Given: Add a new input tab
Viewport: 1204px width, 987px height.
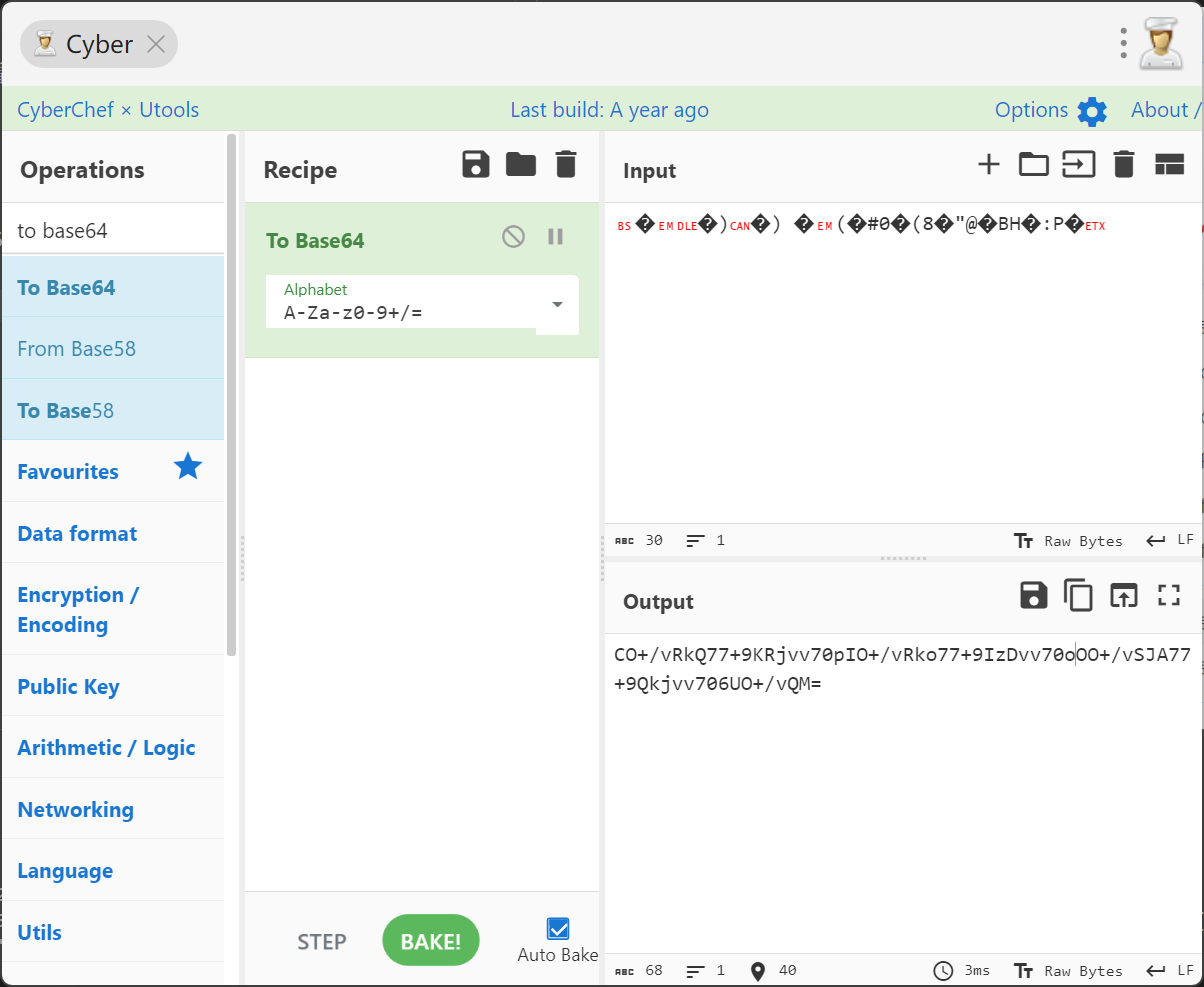Looking at the screenshot, I should click(x=988, y=164).
